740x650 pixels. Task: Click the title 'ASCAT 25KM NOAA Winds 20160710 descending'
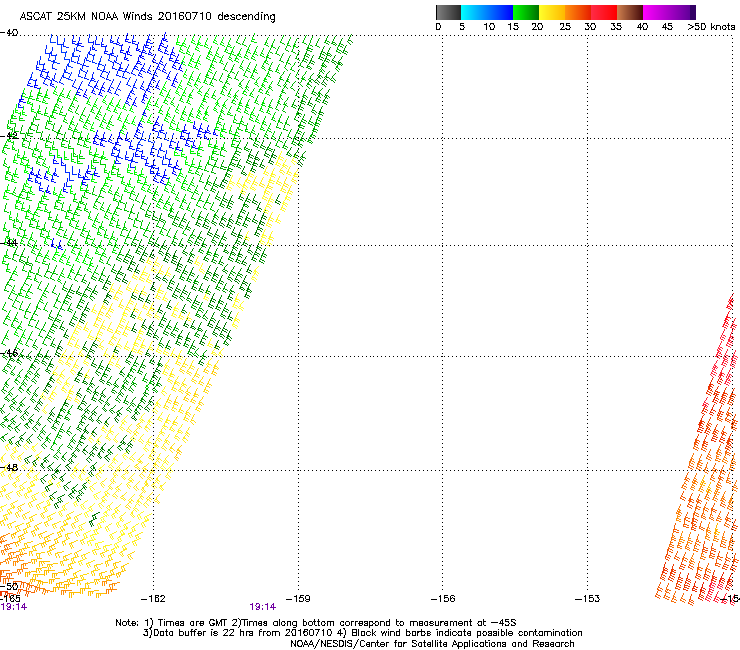click(147, 17)
